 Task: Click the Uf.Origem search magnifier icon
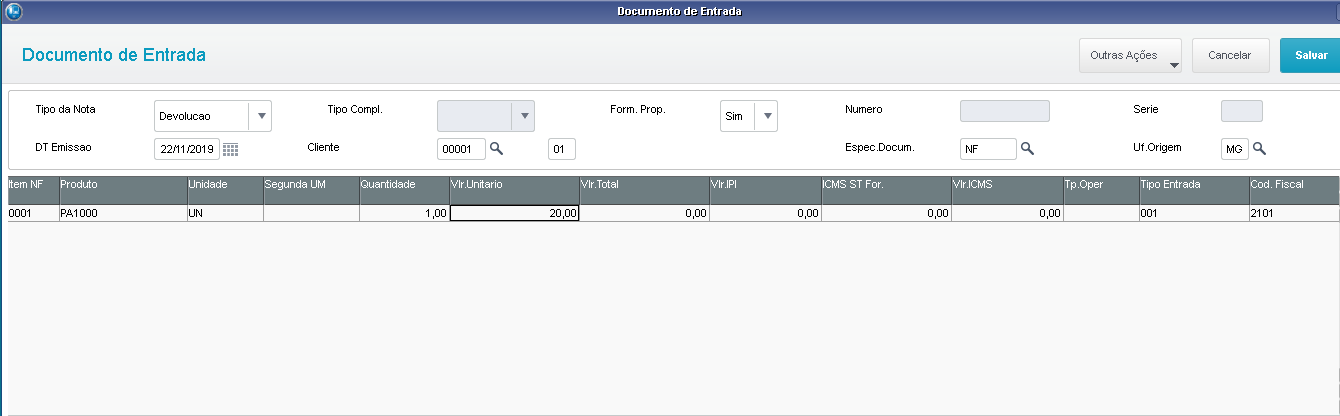pos(1260,149)
